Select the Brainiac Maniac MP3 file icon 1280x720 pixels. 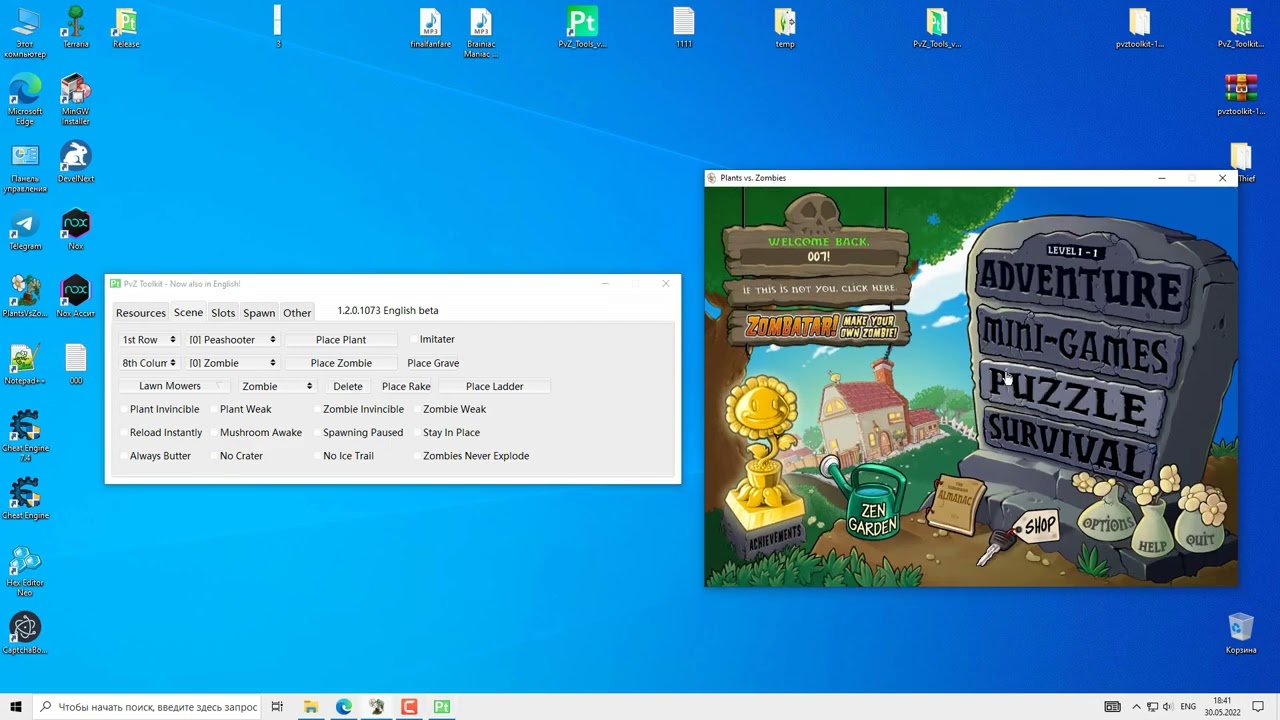(x=481, y=33)
